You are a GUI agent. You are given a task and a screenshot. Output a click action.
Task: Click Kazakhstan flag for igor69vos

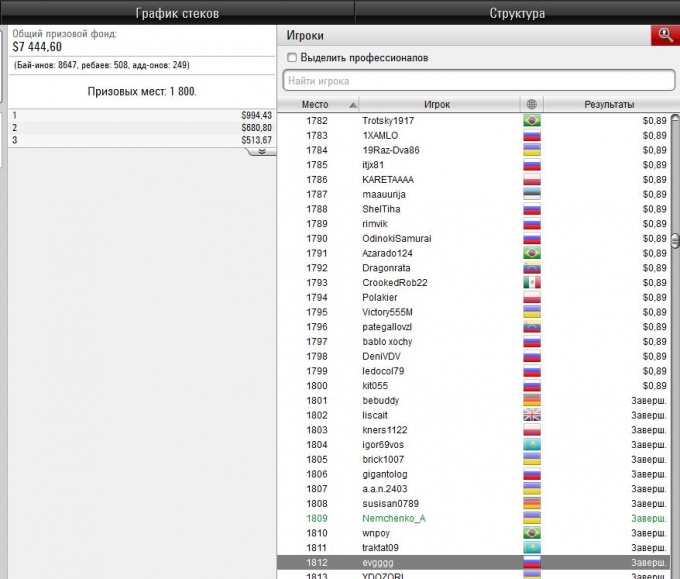pos(532,445)
